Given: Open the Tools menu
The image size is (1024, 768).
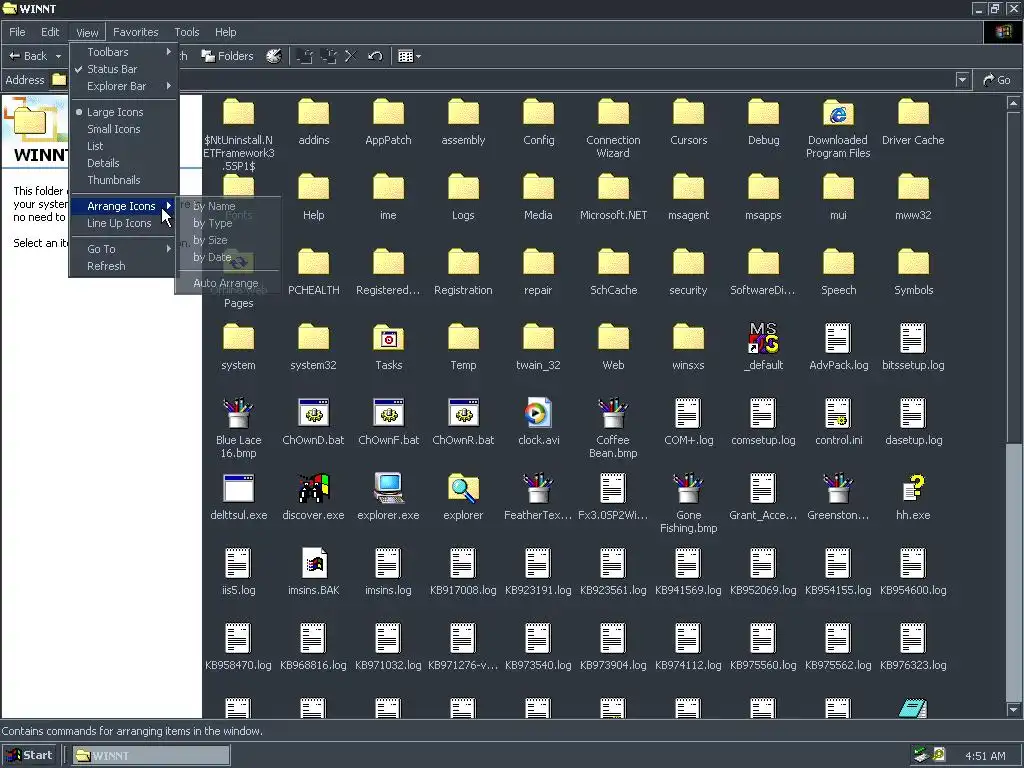Looking at the screenshot, I should [x=186, y=32].
